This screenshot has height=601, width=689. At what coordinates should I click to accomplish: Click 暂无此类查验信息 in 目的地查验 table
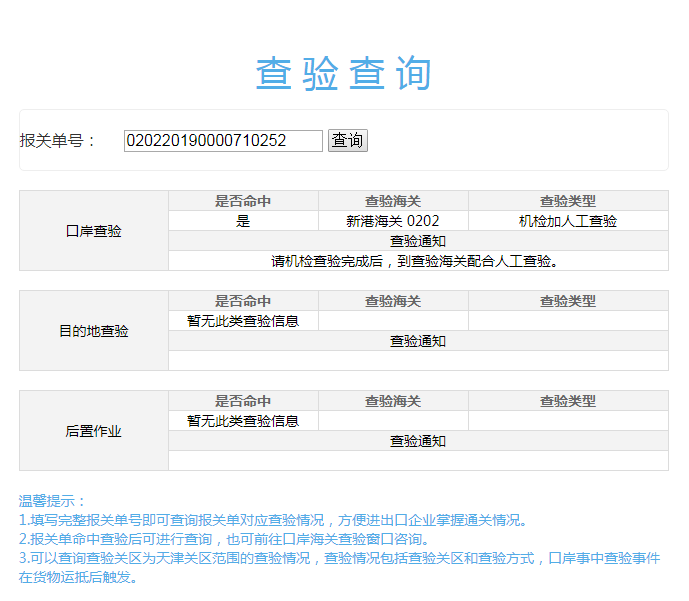[x=243, y=321]
